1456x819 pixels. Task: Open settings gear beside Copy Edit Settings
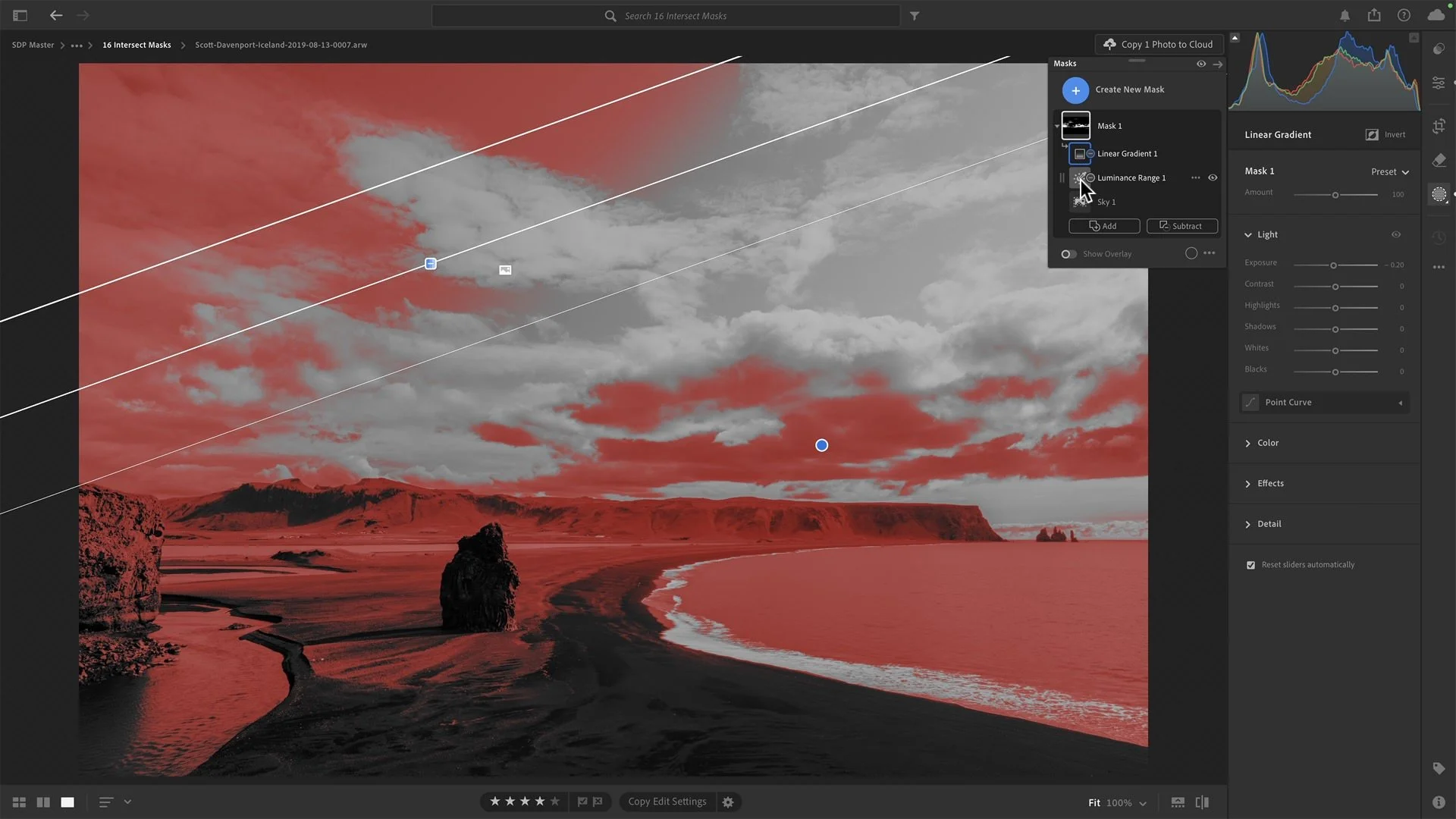728,802
